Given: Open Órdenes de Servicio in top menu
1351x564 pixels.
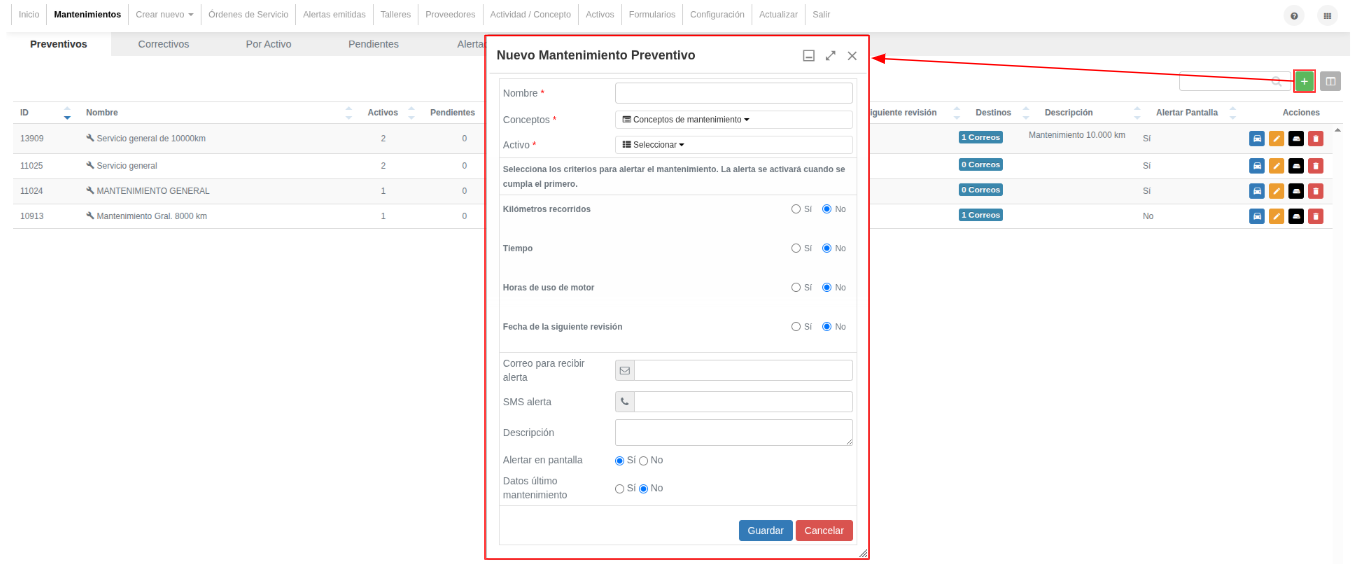Looking at the screenshot, I should tap(248, 15).
